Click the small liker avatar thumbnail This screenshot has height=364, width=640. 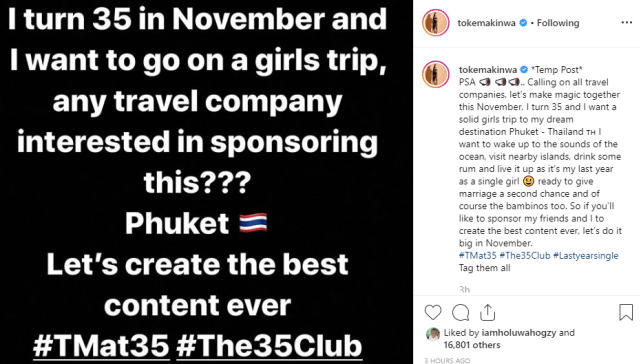click(433, 334)
